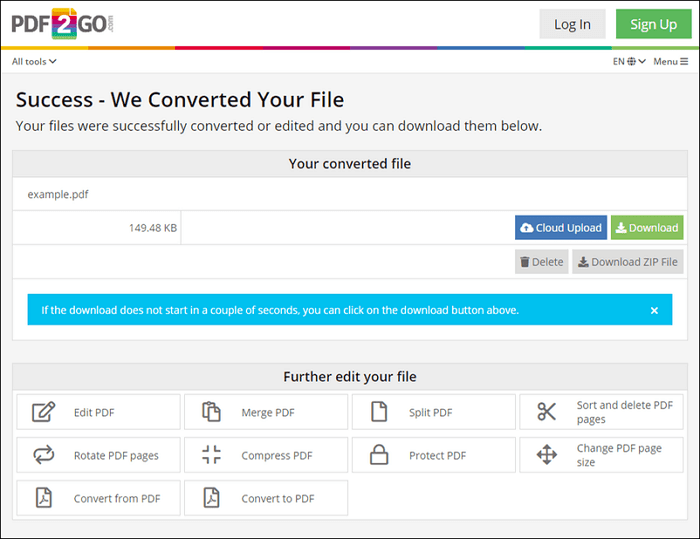Dismiss the blue download notice

(654, 310)
